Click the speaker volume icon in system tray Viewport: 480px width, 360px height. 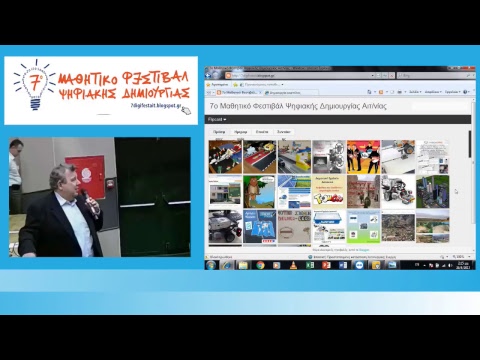tap(450, 265)
